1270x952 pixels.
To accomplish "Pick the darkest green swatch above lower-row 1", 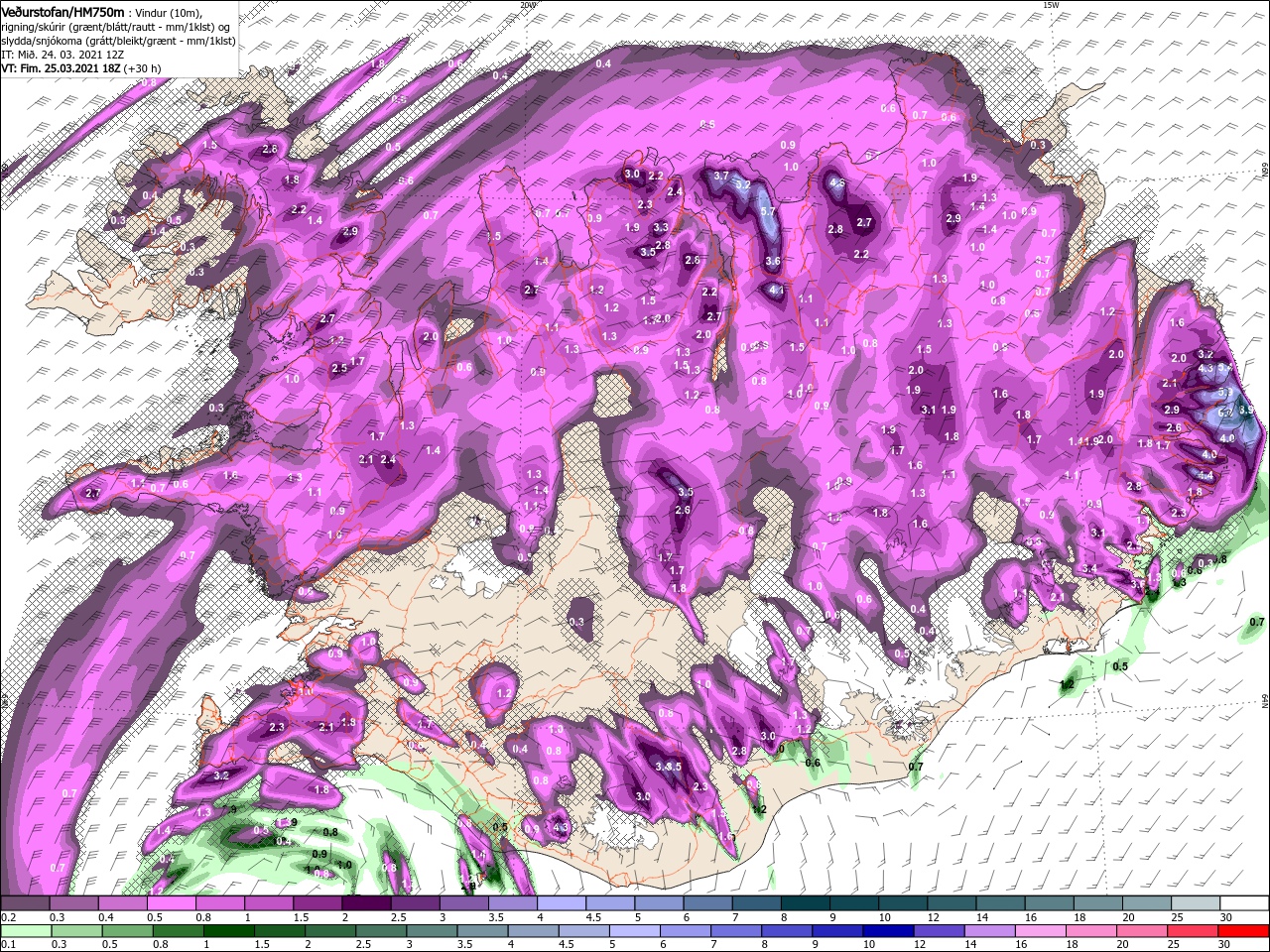I will point(229,930).
